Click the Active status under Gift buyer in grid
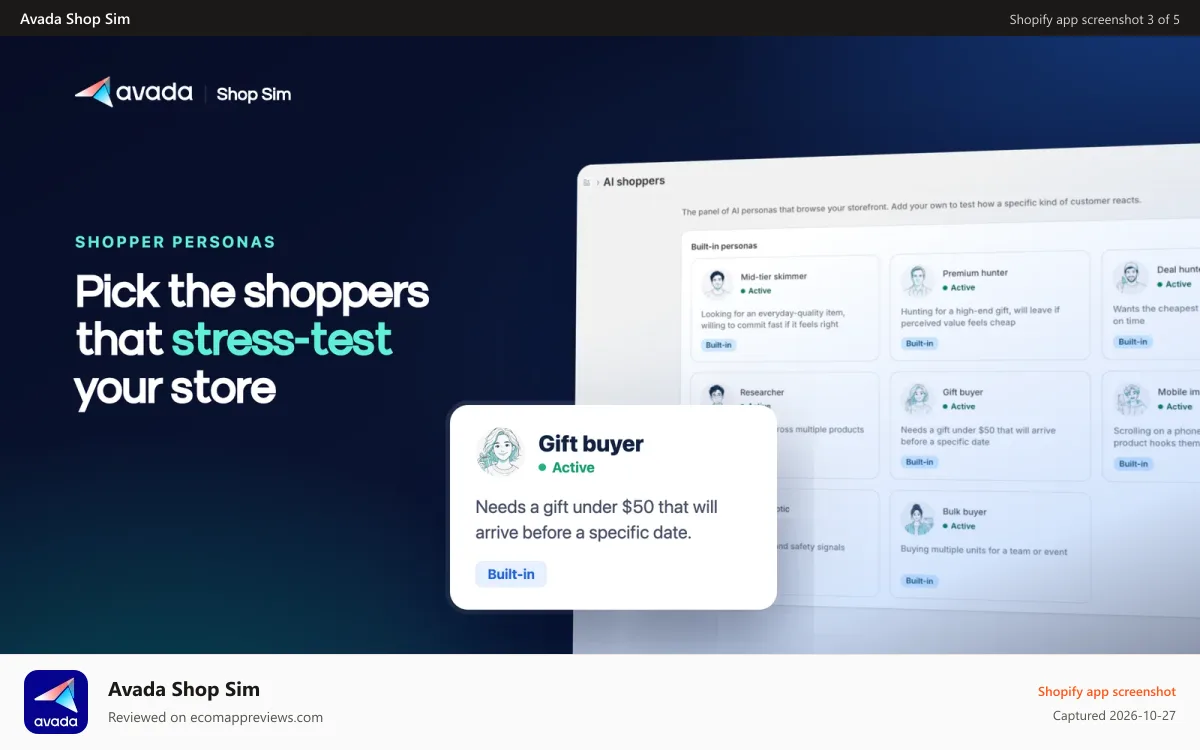This screenshot has height=750, width=1200. coord(959,407)
